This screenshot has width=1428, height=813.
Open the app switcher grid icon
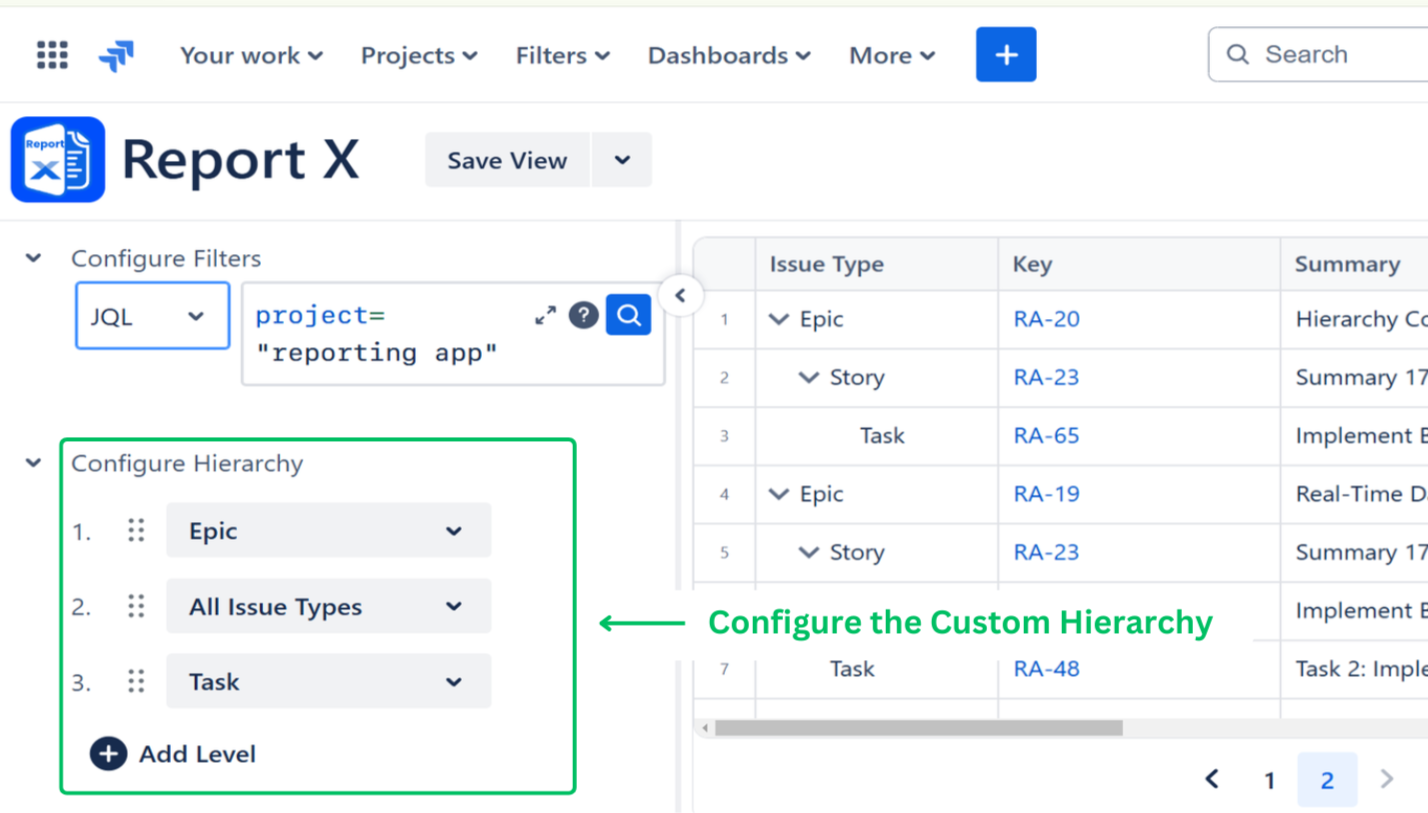[52, 55]
